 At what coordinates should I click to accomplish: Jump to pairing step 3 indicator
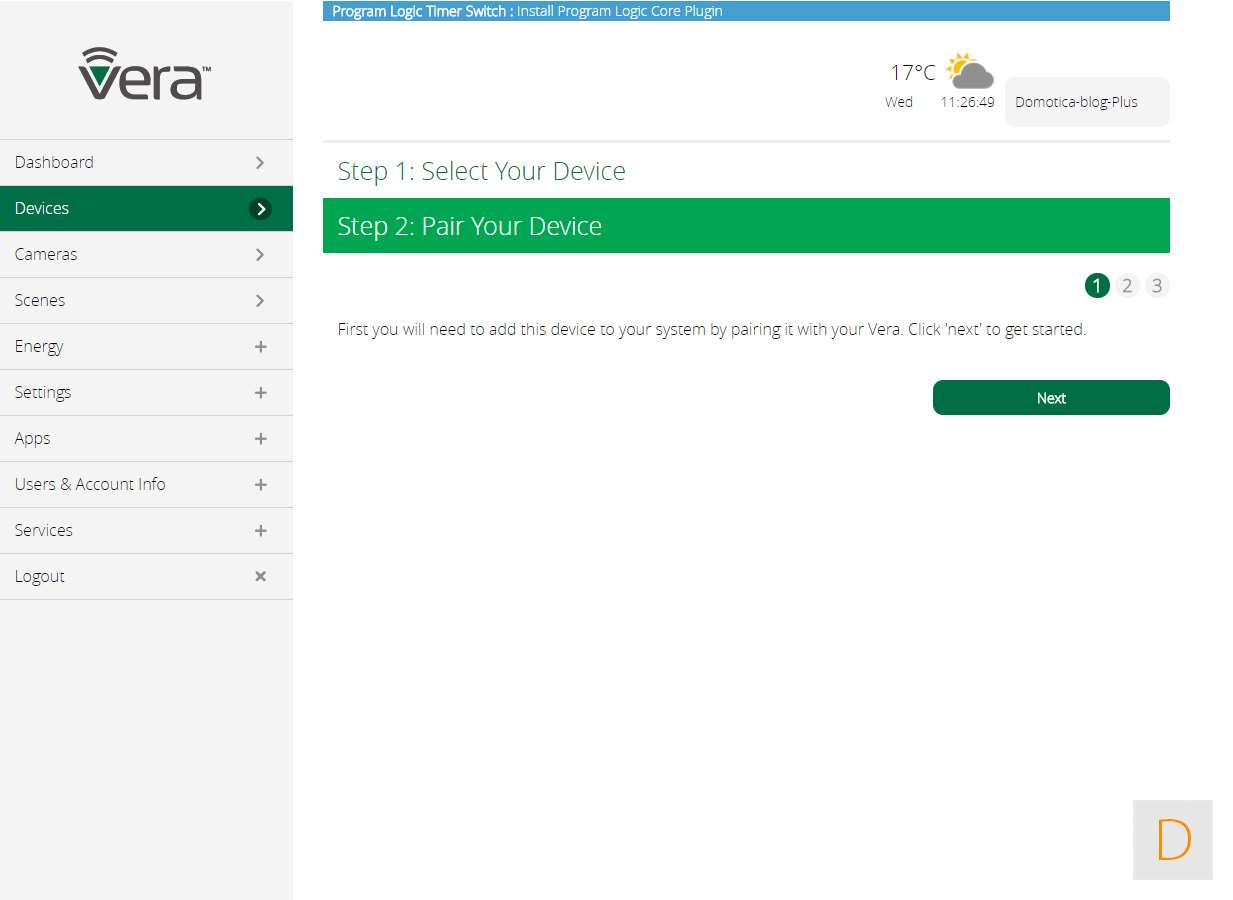1157,286
